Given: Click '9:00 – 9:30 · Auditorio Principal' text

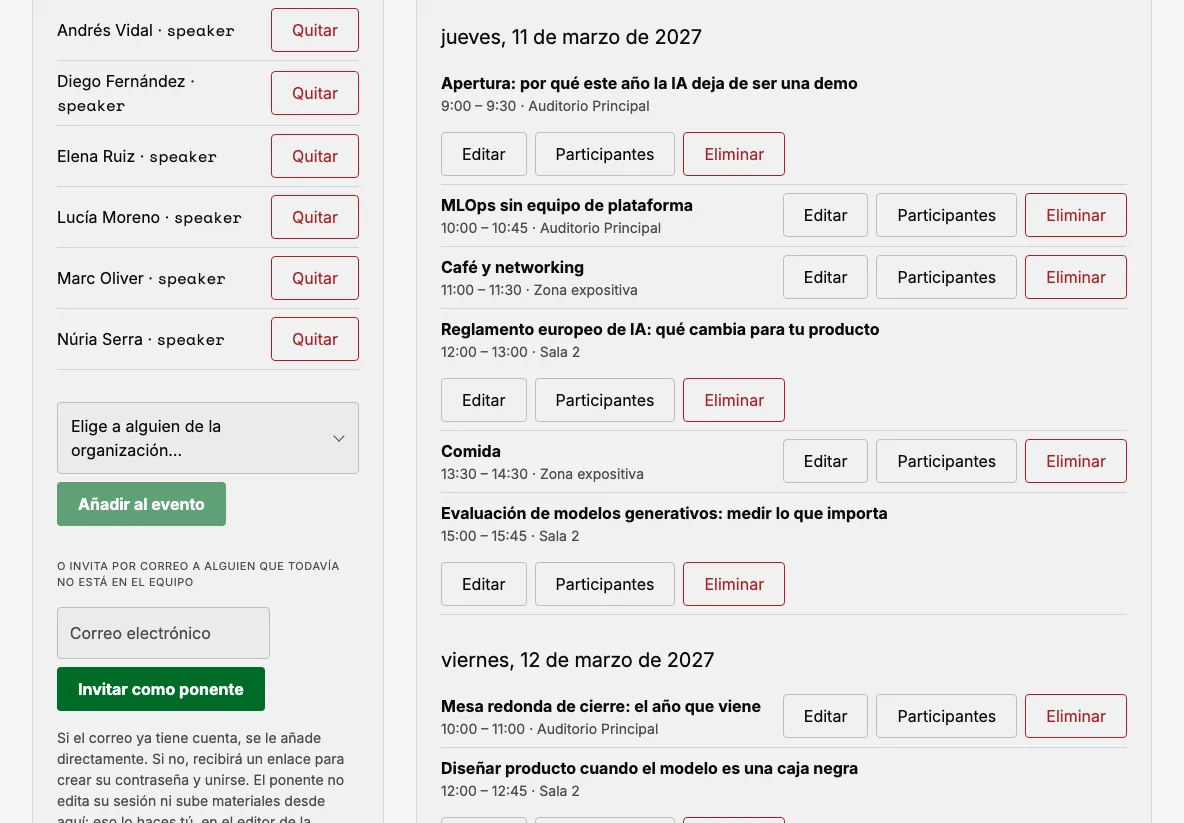Looking at the screenshot, I should [545, 106].
